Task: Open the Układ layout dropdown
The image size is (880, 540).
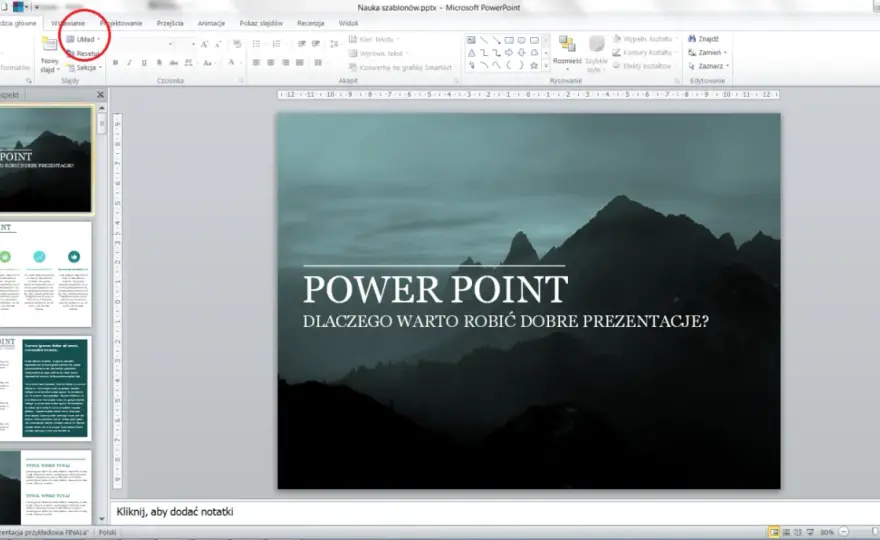Action: tap(83, 39)
